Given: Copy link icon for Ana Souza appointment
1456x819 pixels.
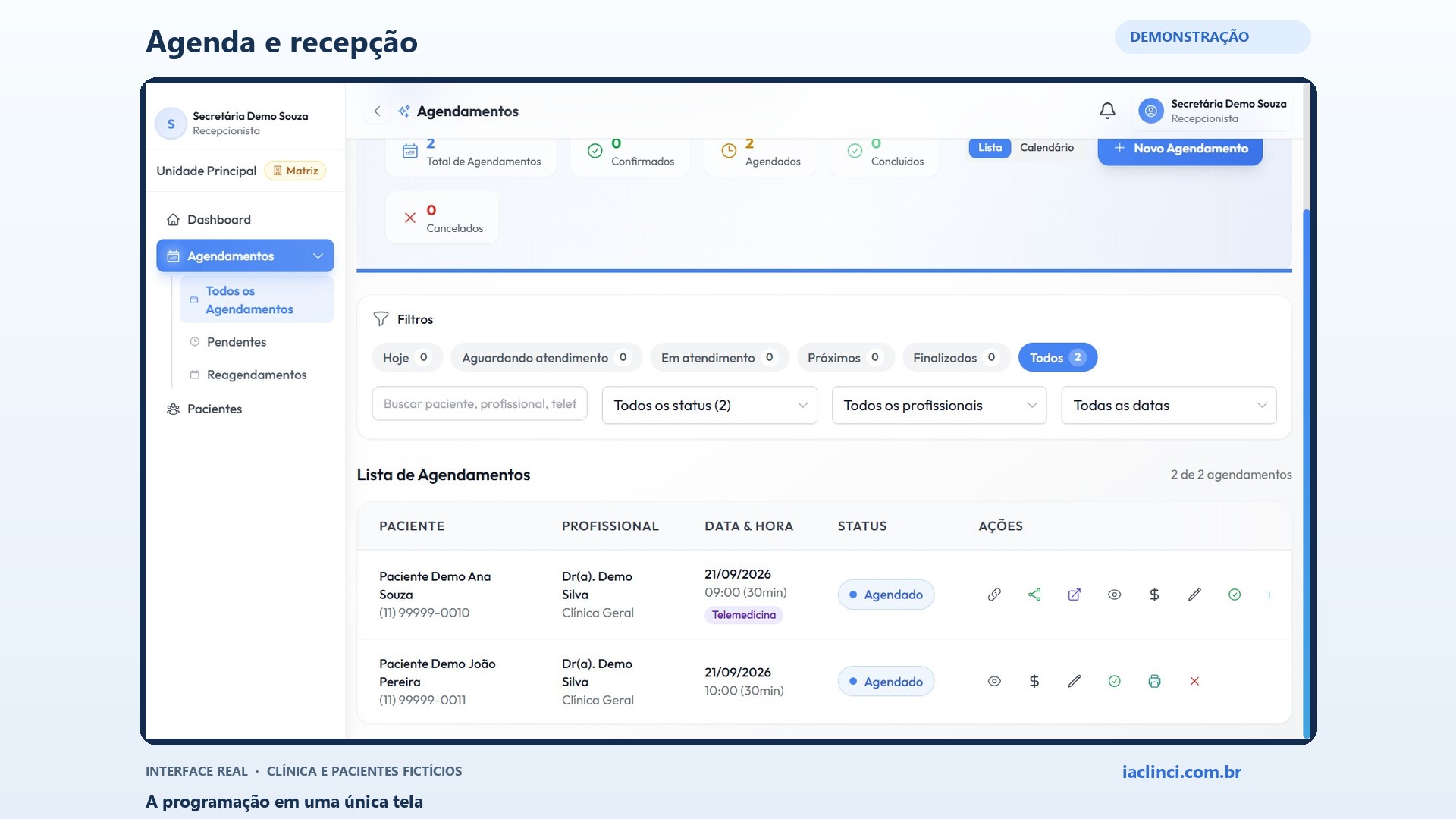Looking at the screenshot, I should tap(994, 595).
